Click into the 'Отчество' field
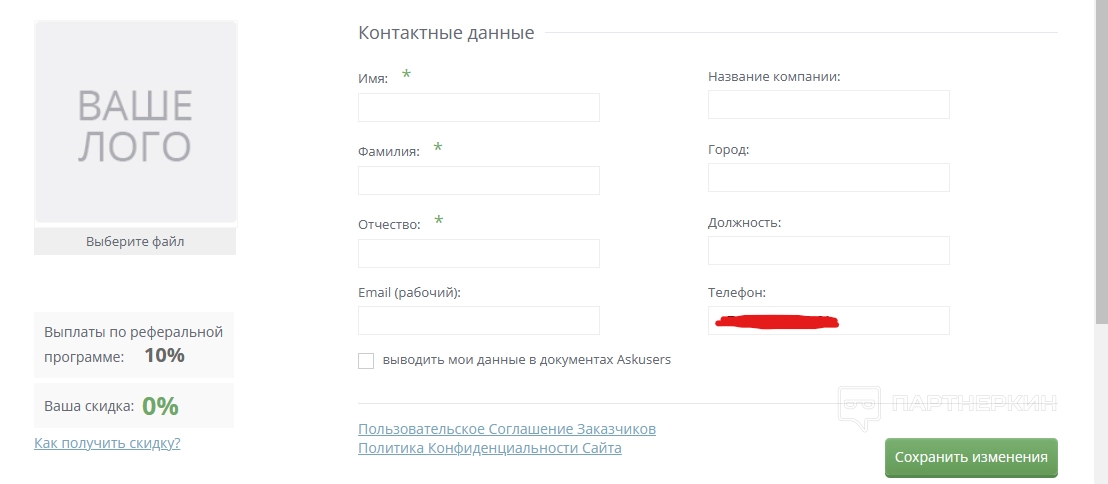The image size is (1108, 484). [478, 253]
